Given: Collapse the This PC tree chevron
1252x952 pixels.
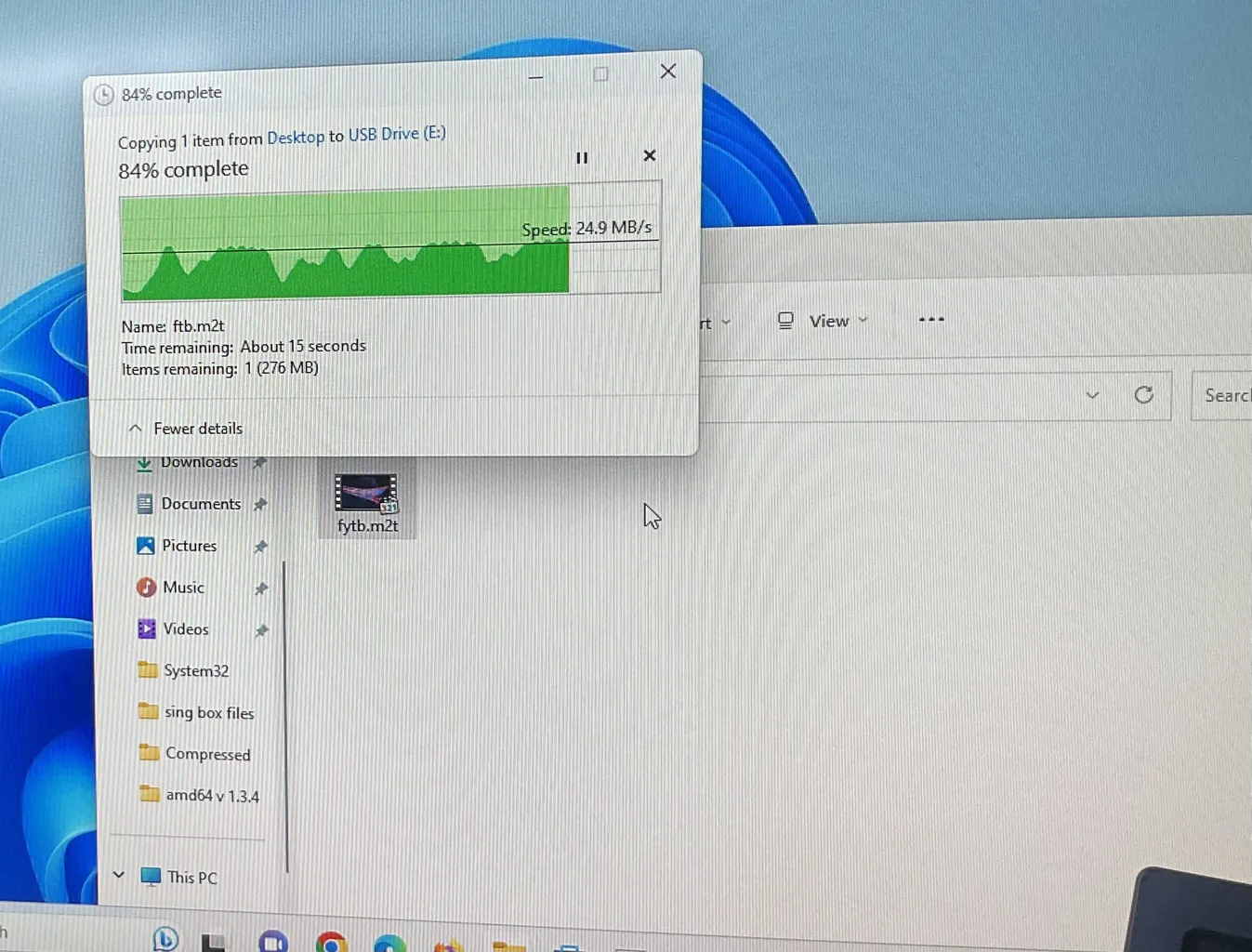Looking at the screenshot, I should click(118, 875).
